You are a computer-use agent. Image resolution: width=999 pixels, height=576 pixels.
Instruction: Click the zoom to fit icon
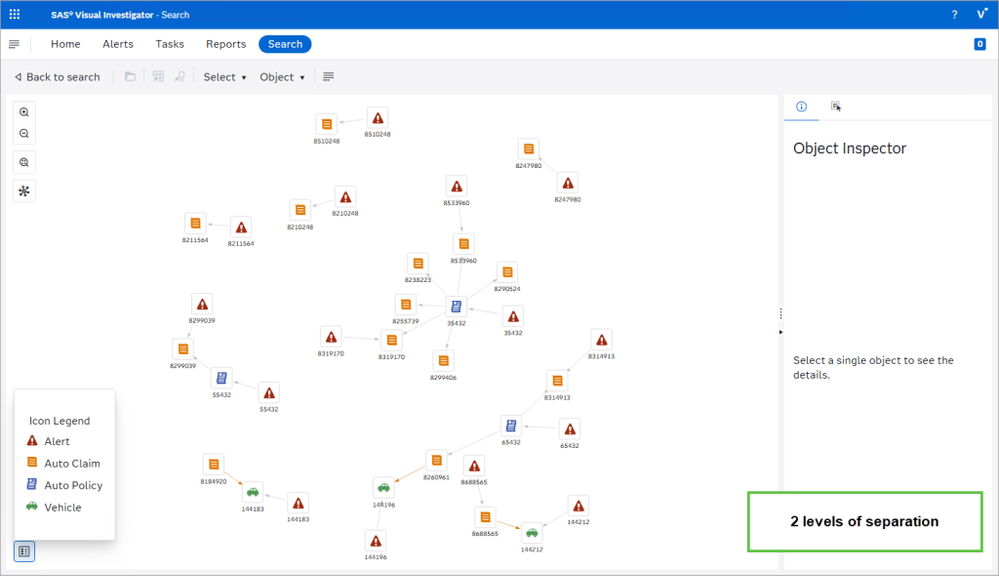(24, 162)
